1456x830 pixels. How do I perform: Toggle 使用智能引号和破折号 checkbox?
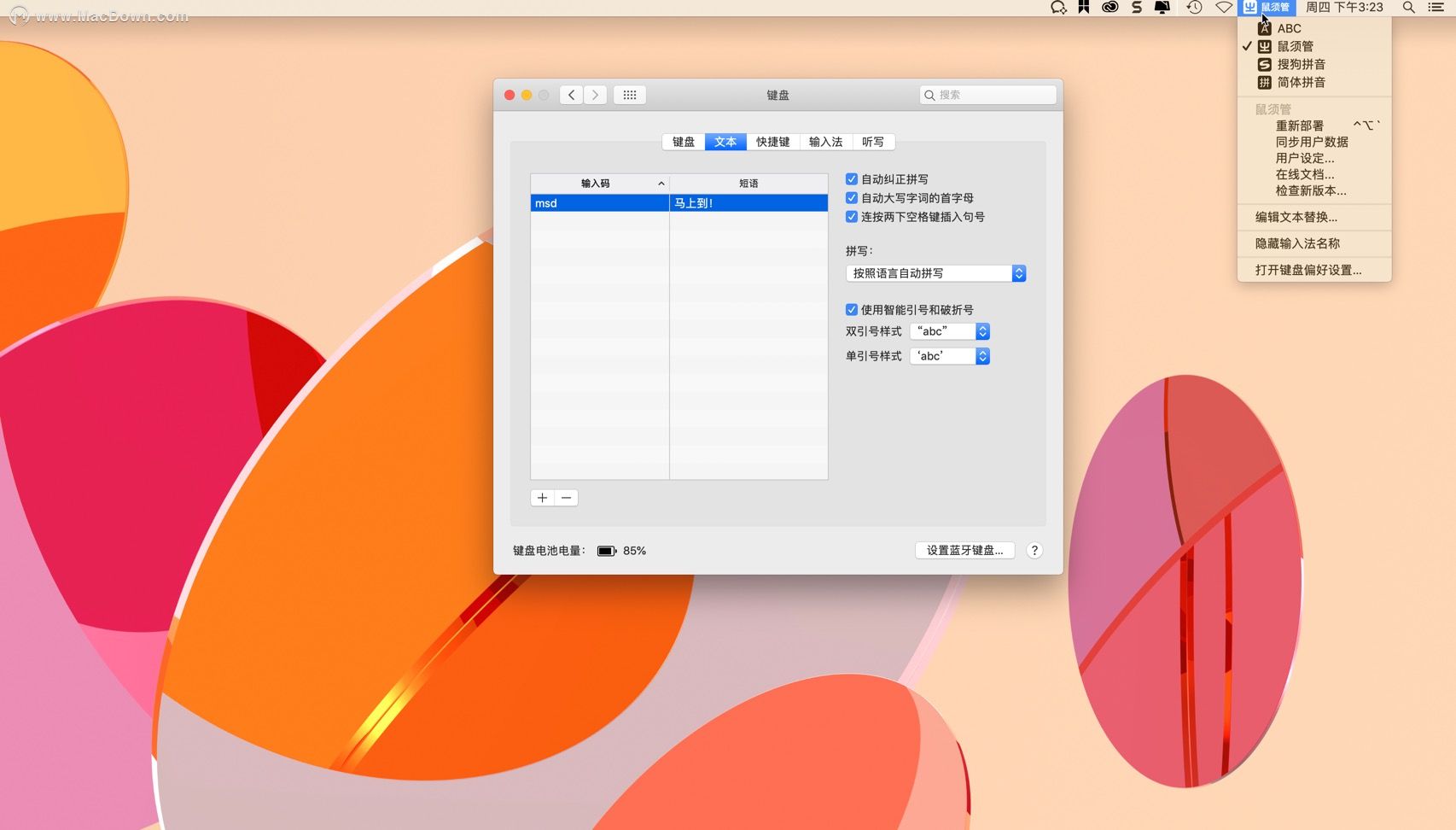(852, 310)
